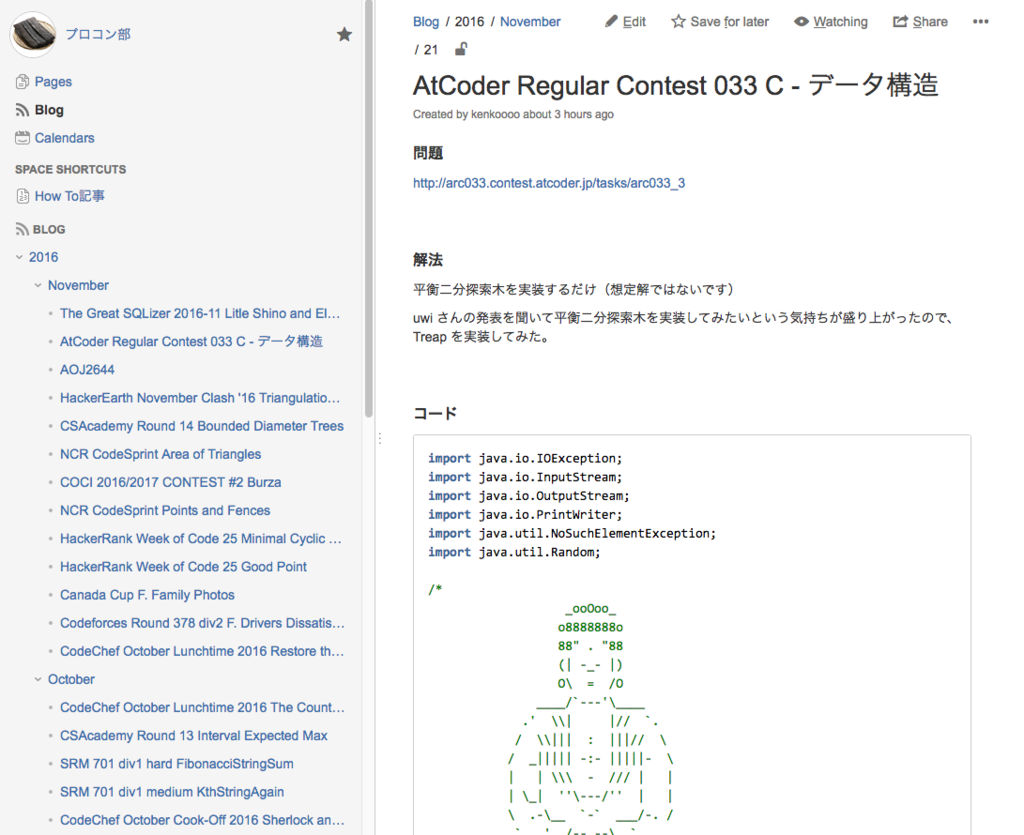Image resolution: width=1024 pixels, height=835 pixels.
Task: Go to November in the breadcrumb
Action: (x=530, y=22)
